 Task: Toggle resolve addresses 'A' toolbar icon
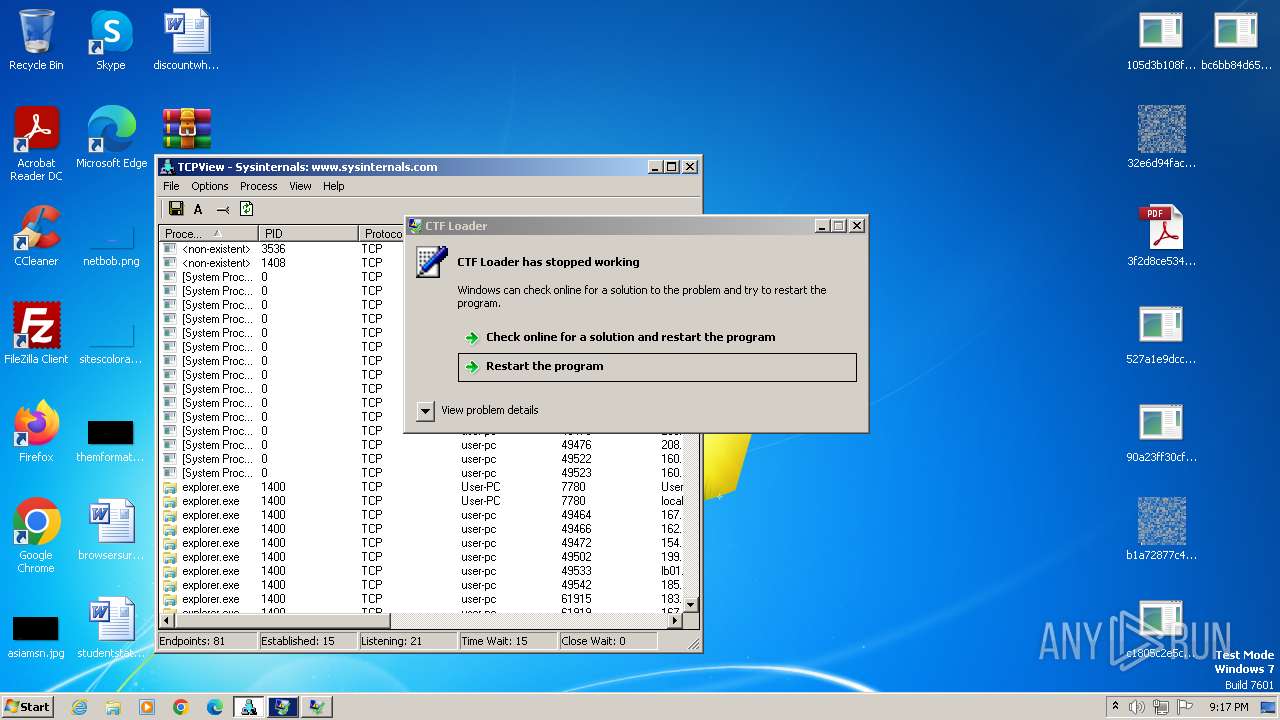(198, 209)
